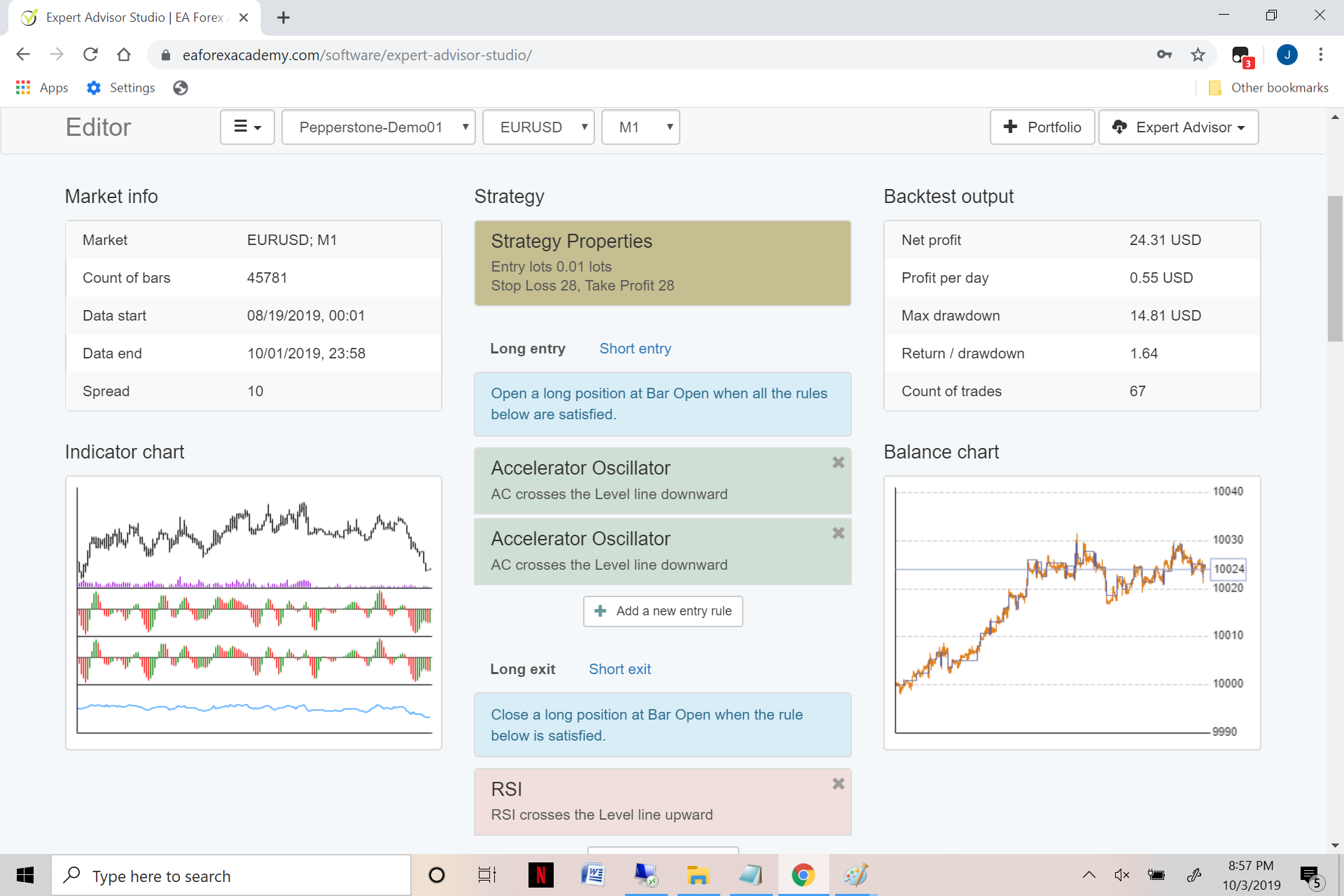Open taskbar clock showing 8:57 PM

click(x=1251, y=875)
